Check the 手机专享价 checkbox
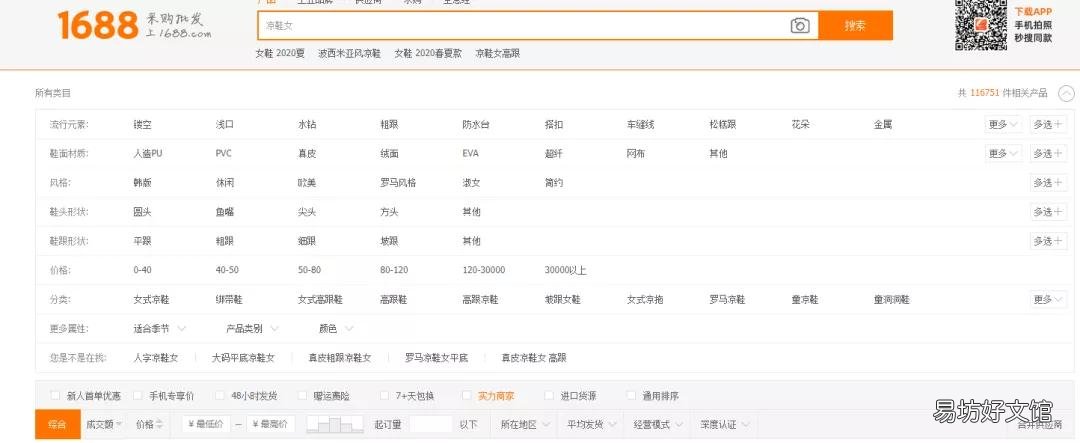1080x443 pixels. 138,395
